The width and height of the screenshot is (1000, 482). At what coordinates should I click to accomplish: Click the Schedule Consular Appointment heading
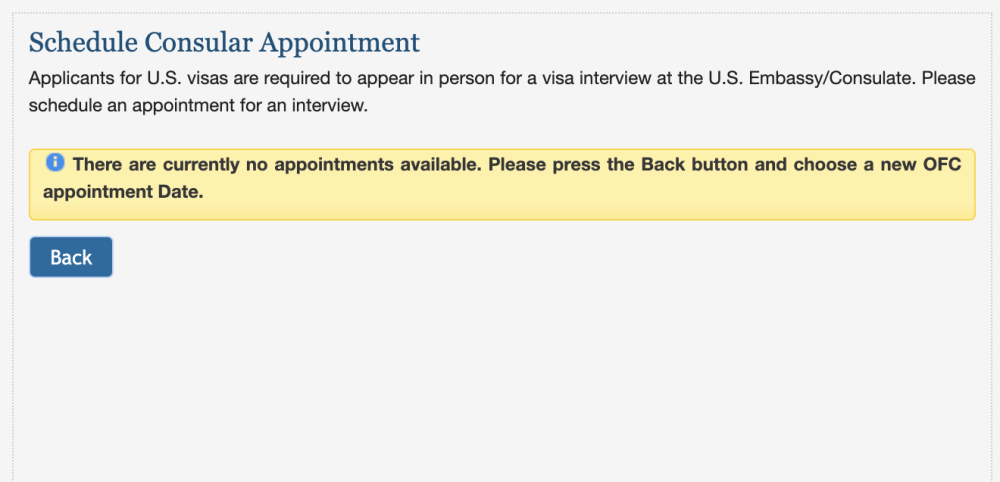(x=224, y=43)
